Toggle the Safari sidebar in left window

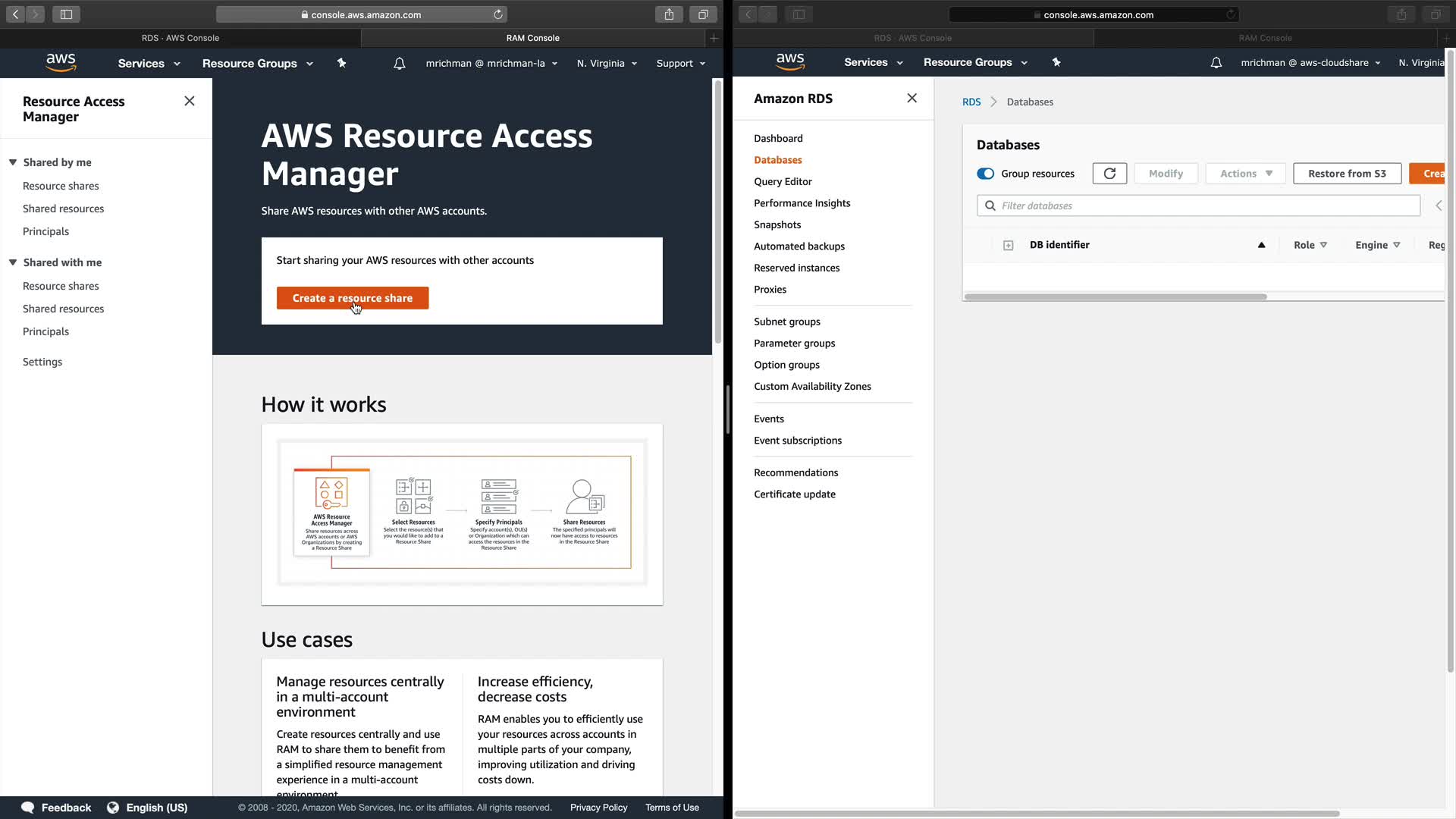[x=66, y=14]
